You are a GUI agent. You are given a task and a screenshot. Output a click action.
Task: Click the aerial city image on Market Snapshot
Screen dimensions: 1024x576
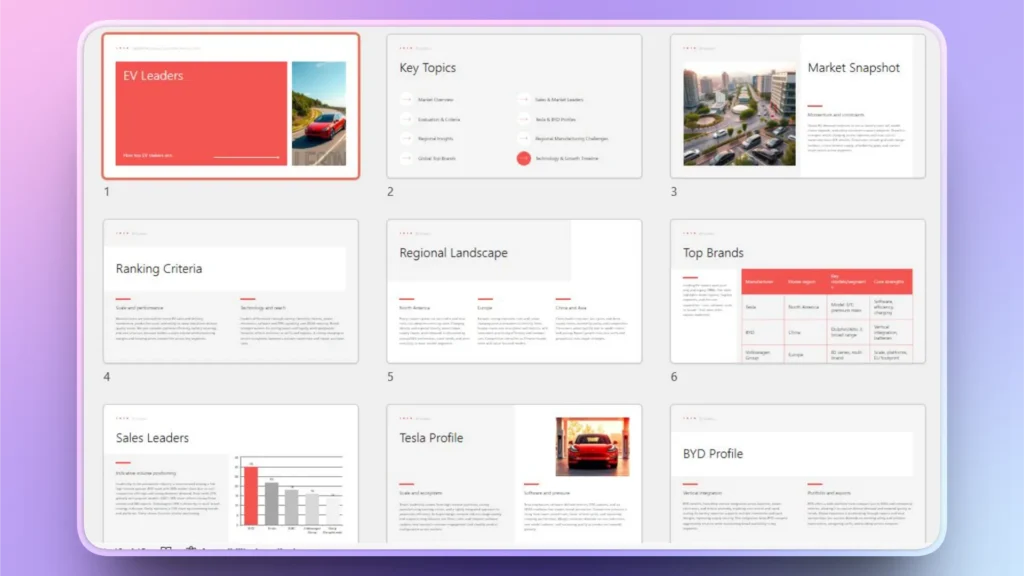[739, 117]
